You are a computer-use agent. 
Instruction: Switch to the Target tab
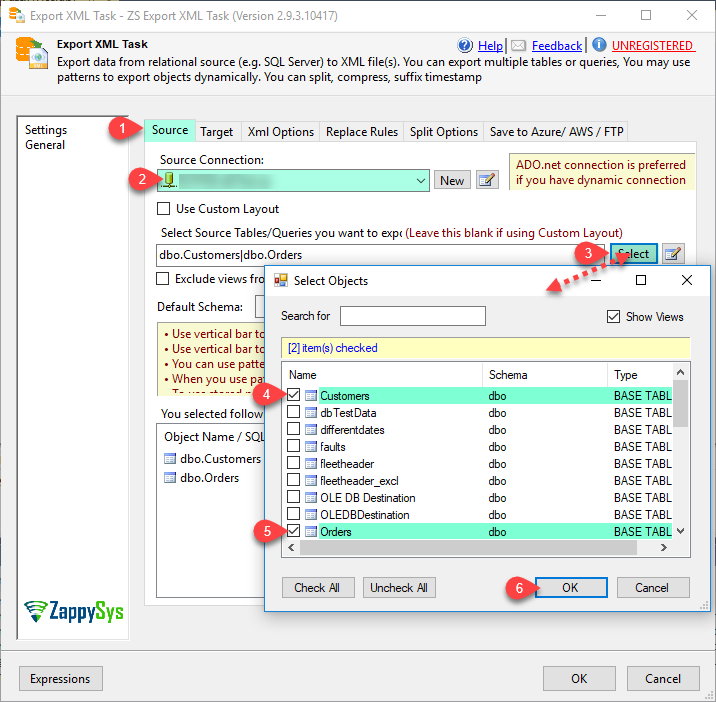click(x=216, y=132)
